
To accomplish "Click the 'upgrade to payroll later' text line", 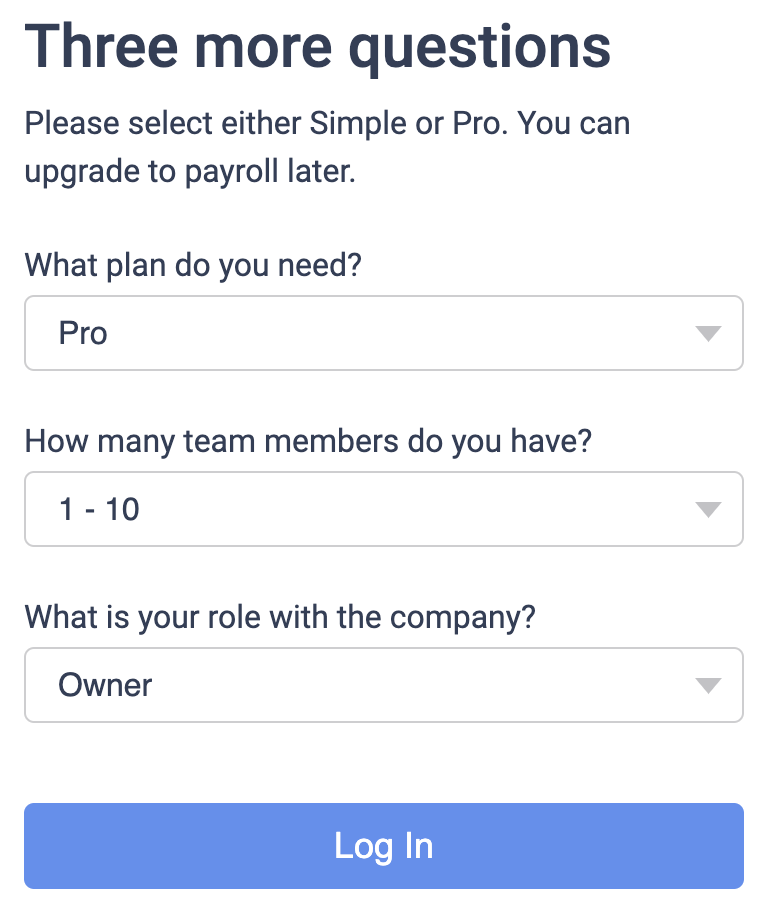I will (190, 171).
